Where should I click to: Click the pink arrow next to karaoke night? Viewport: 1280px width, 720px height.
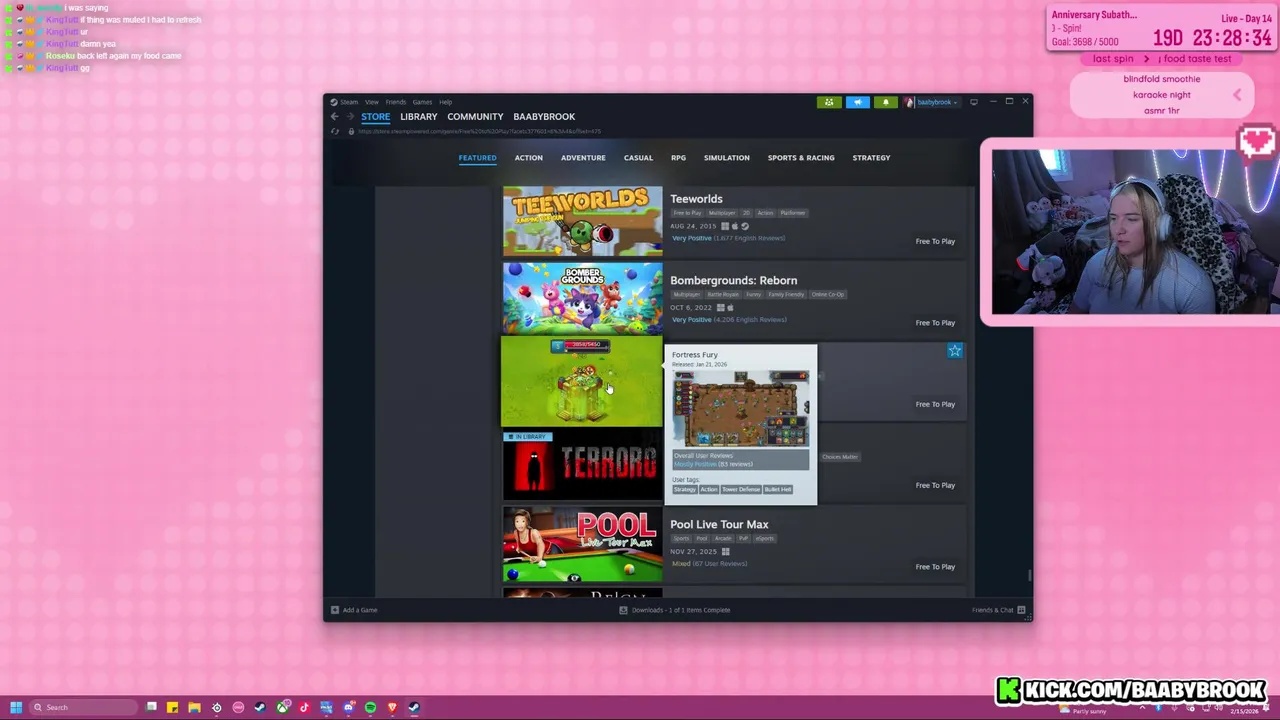coord(1237,95)
